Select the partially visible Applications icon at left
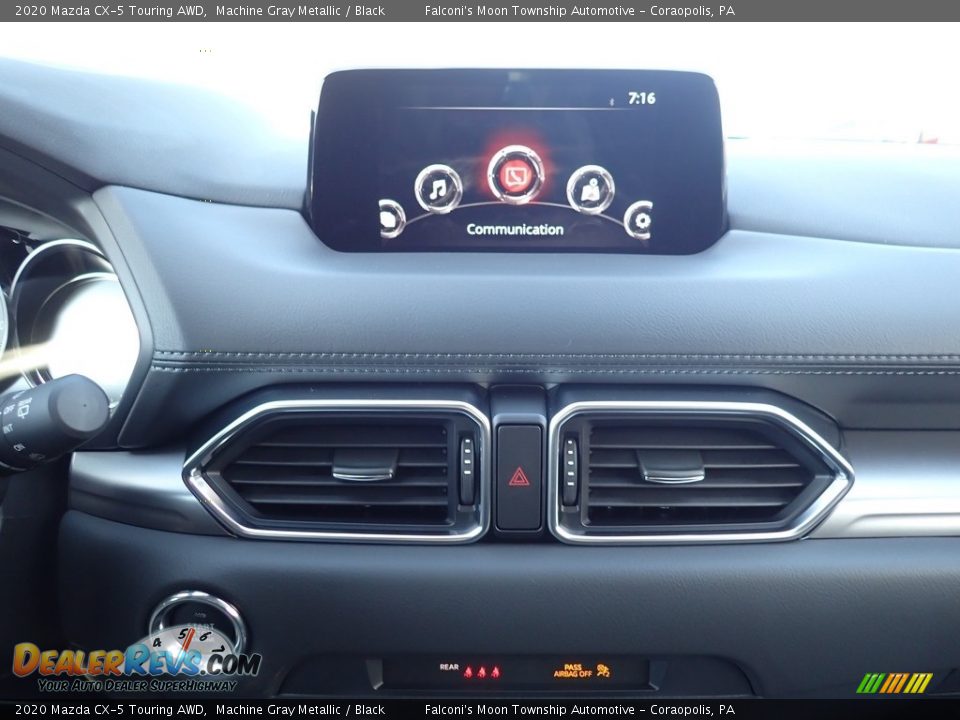 click(x=390, y=218)
